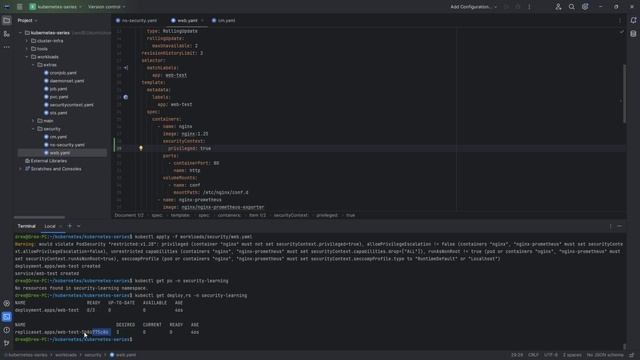Screen dimensions: 640x360
Task: Open kubernetes-series project dropdown
Action: click(x=56, y=7)
